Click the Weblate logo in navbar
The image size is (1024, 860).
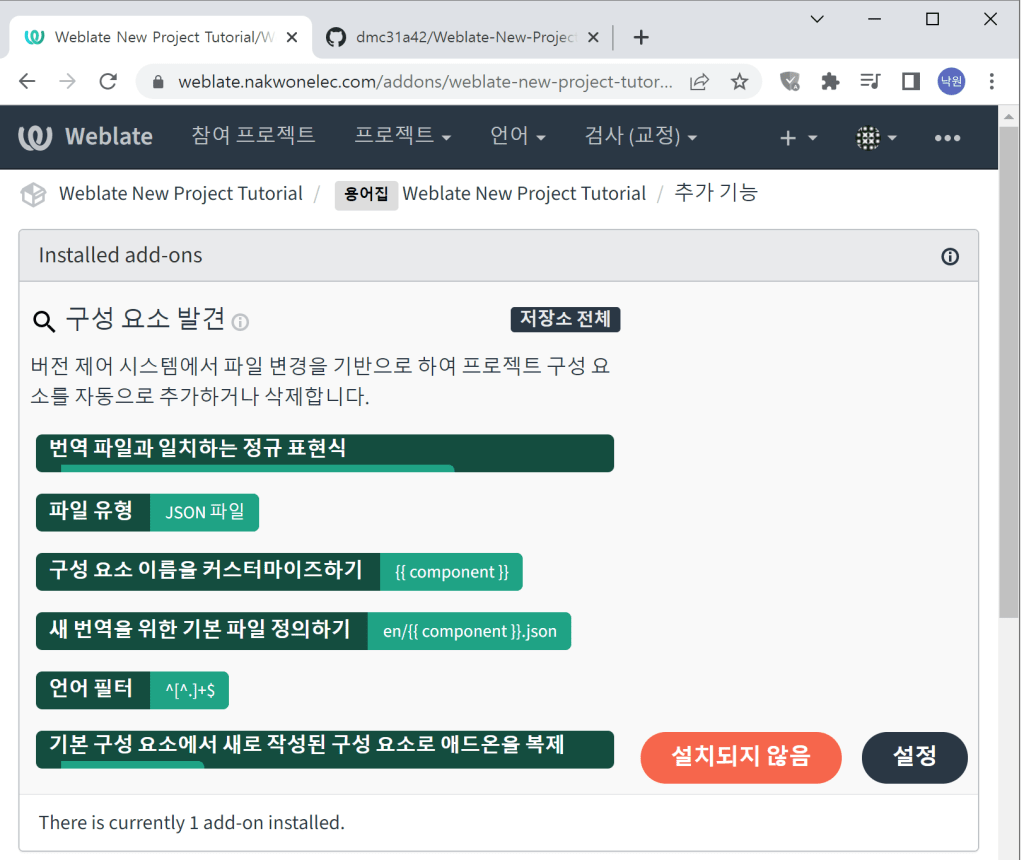(86, 137)
